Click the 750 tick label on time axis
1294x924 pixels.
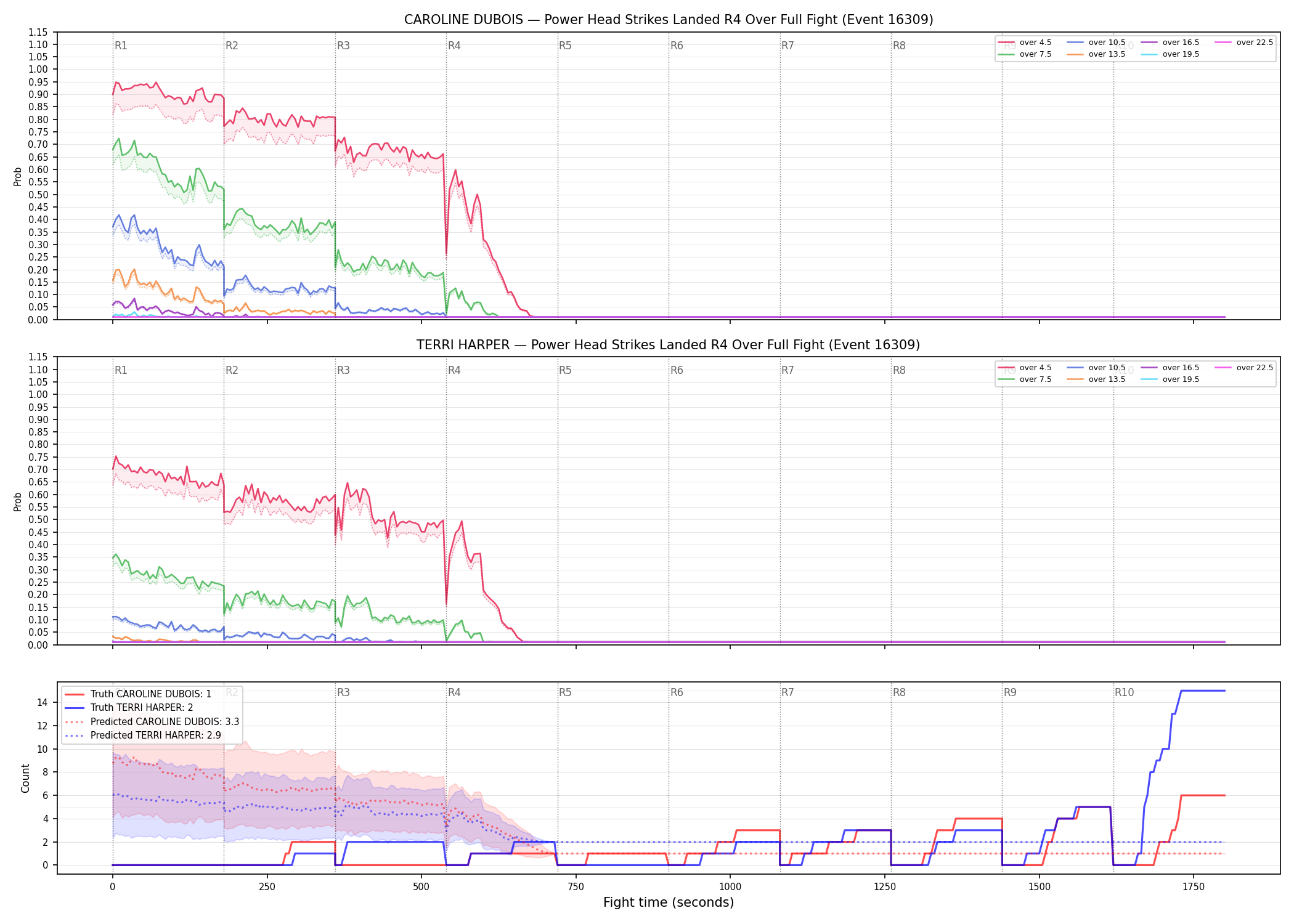click(576, 887)
